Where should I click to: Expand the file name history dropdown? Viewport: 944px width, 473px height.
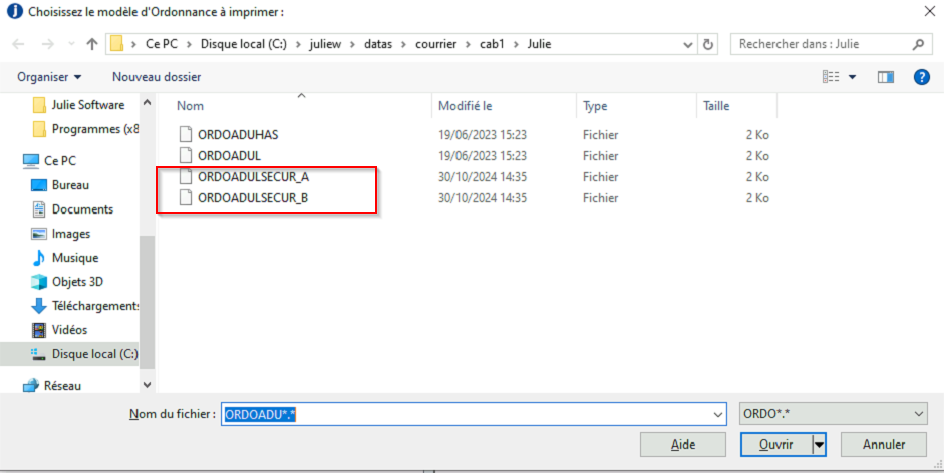(x=718, y=415)
